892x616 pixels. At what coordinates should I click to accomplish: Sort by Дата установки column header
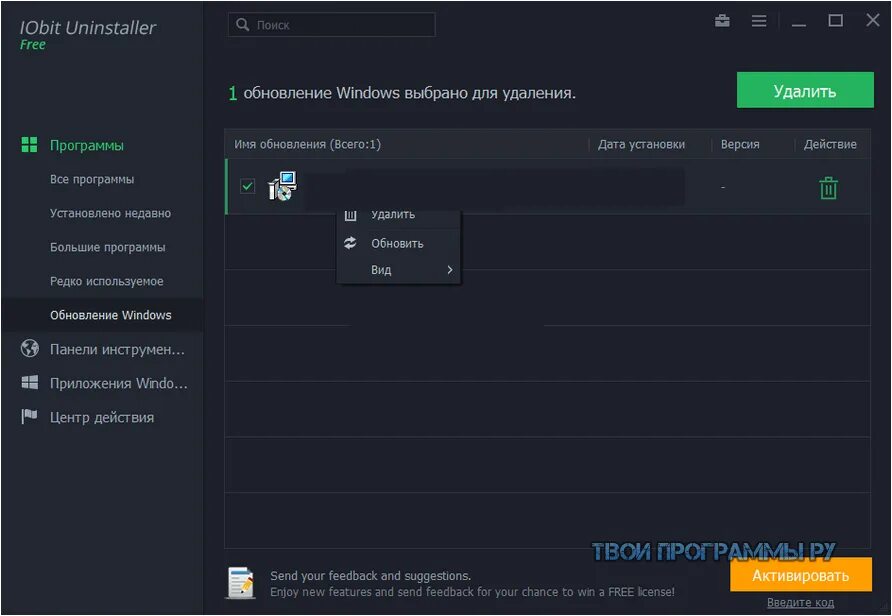(x=641, y=144)
